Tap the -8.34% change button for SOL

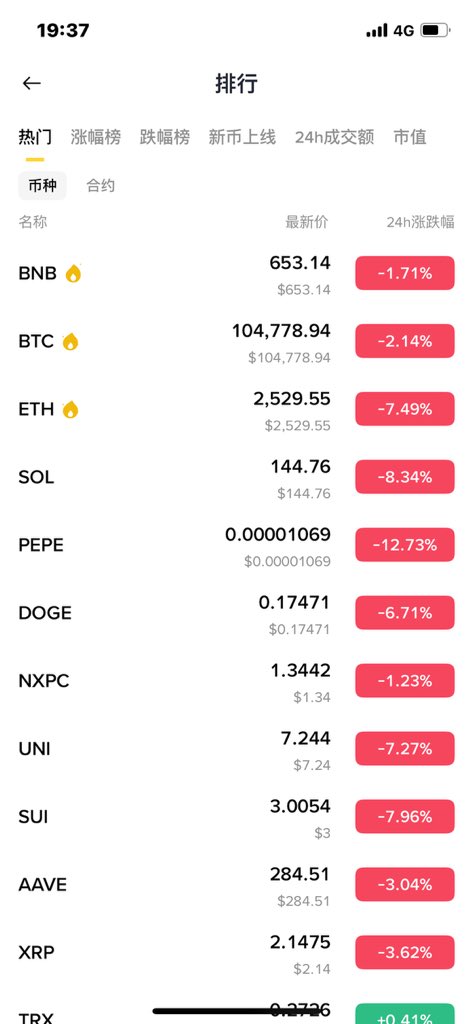coord(405,477)
